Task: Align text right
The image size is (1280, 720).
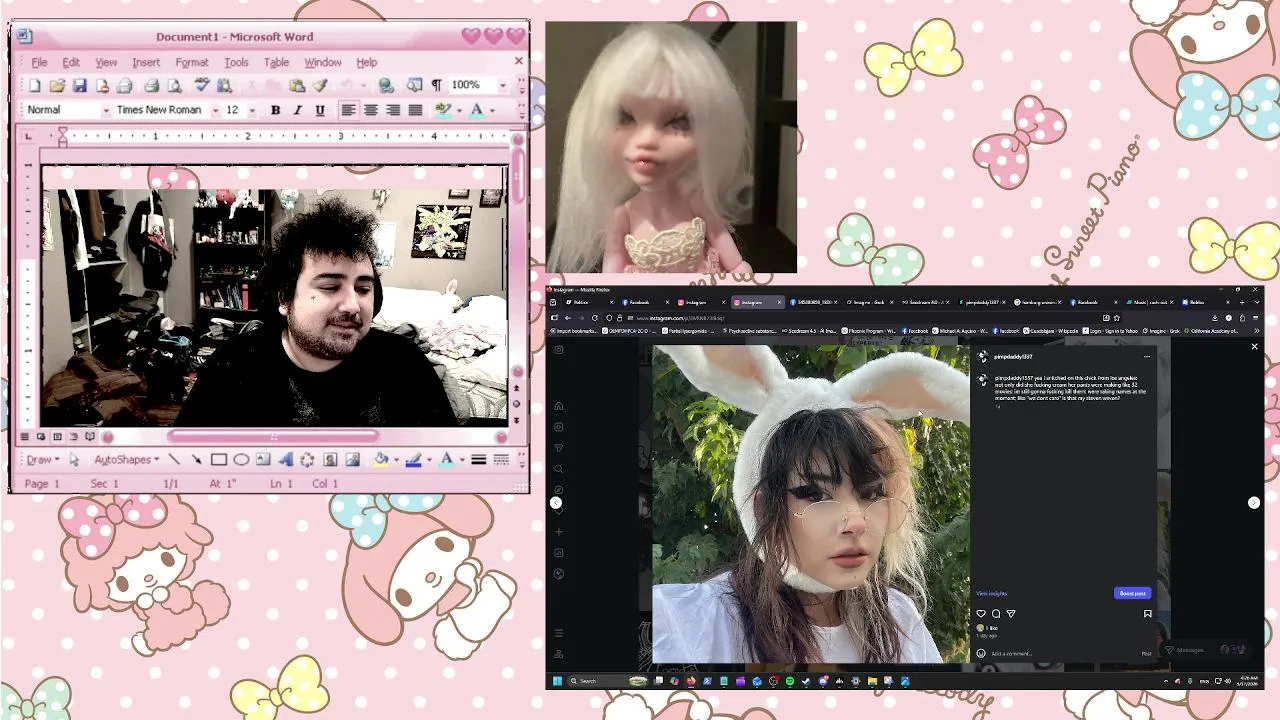Action: (x=393, y=110)
